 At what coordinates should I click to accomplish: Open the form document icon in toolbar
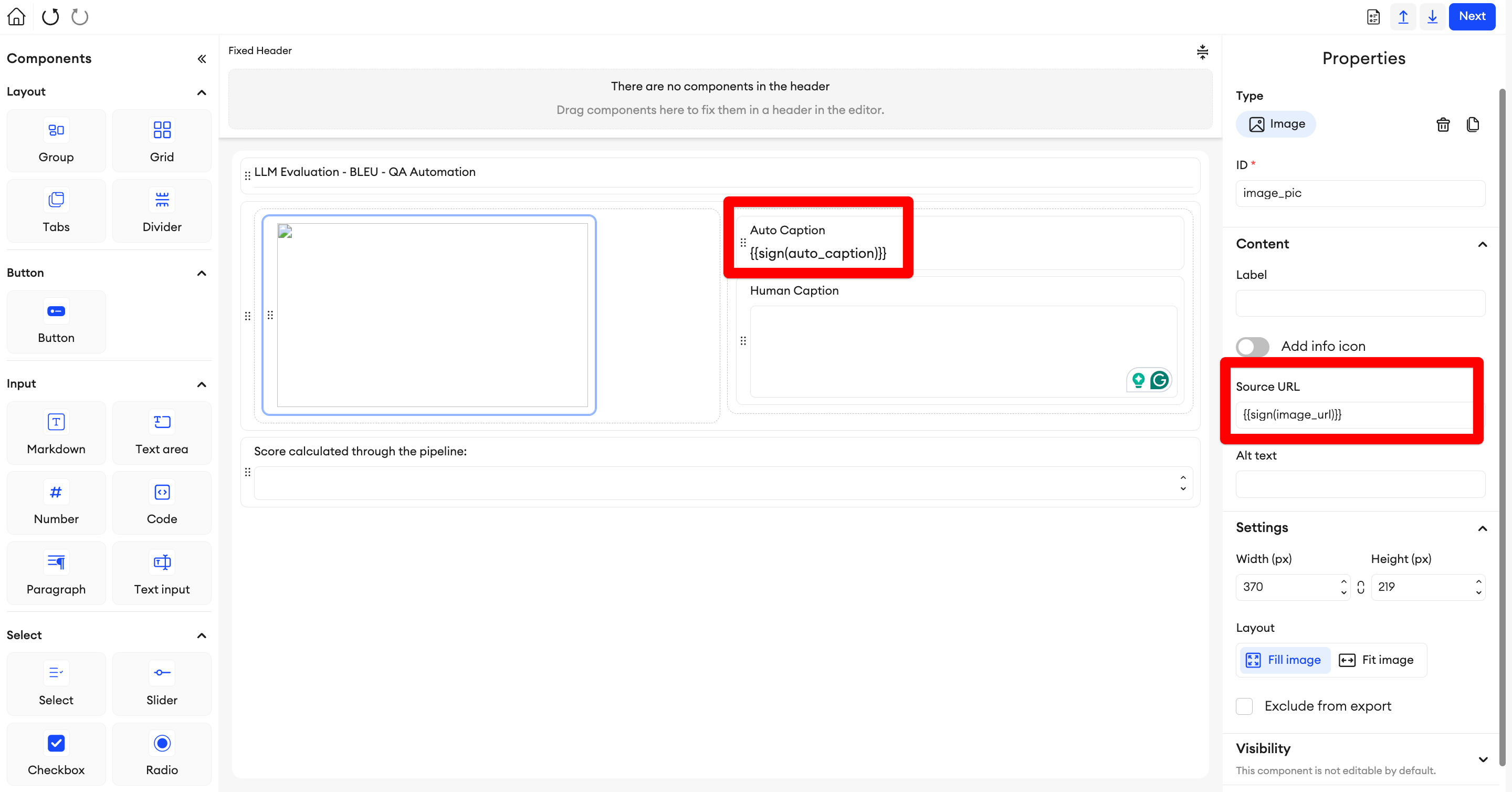[x=1373, y=16]
